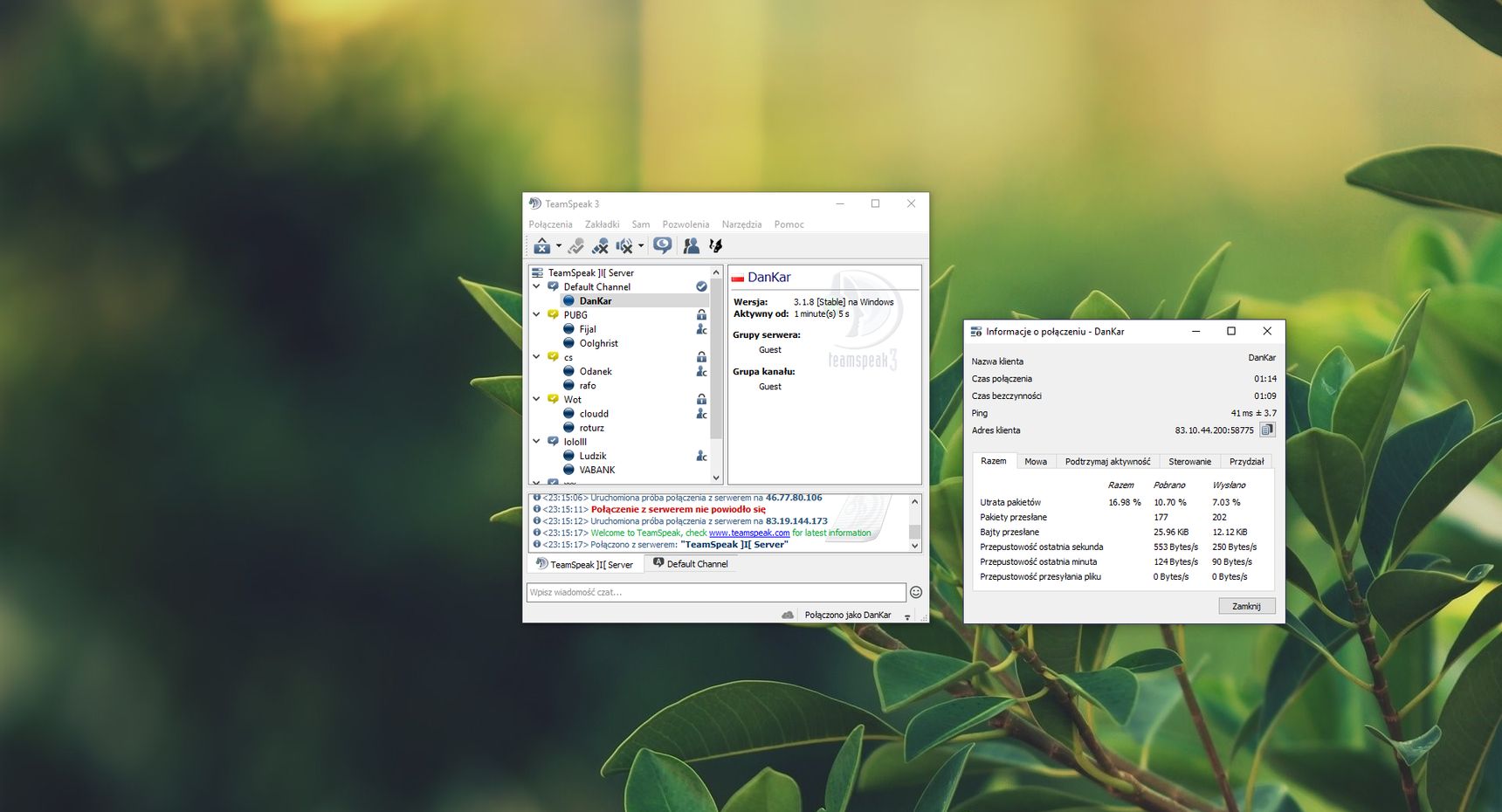The width and height of the screenshot is (1502, 812).
Task: Click the greyed-out microphone activation toolbar icon
Action: 576,246
